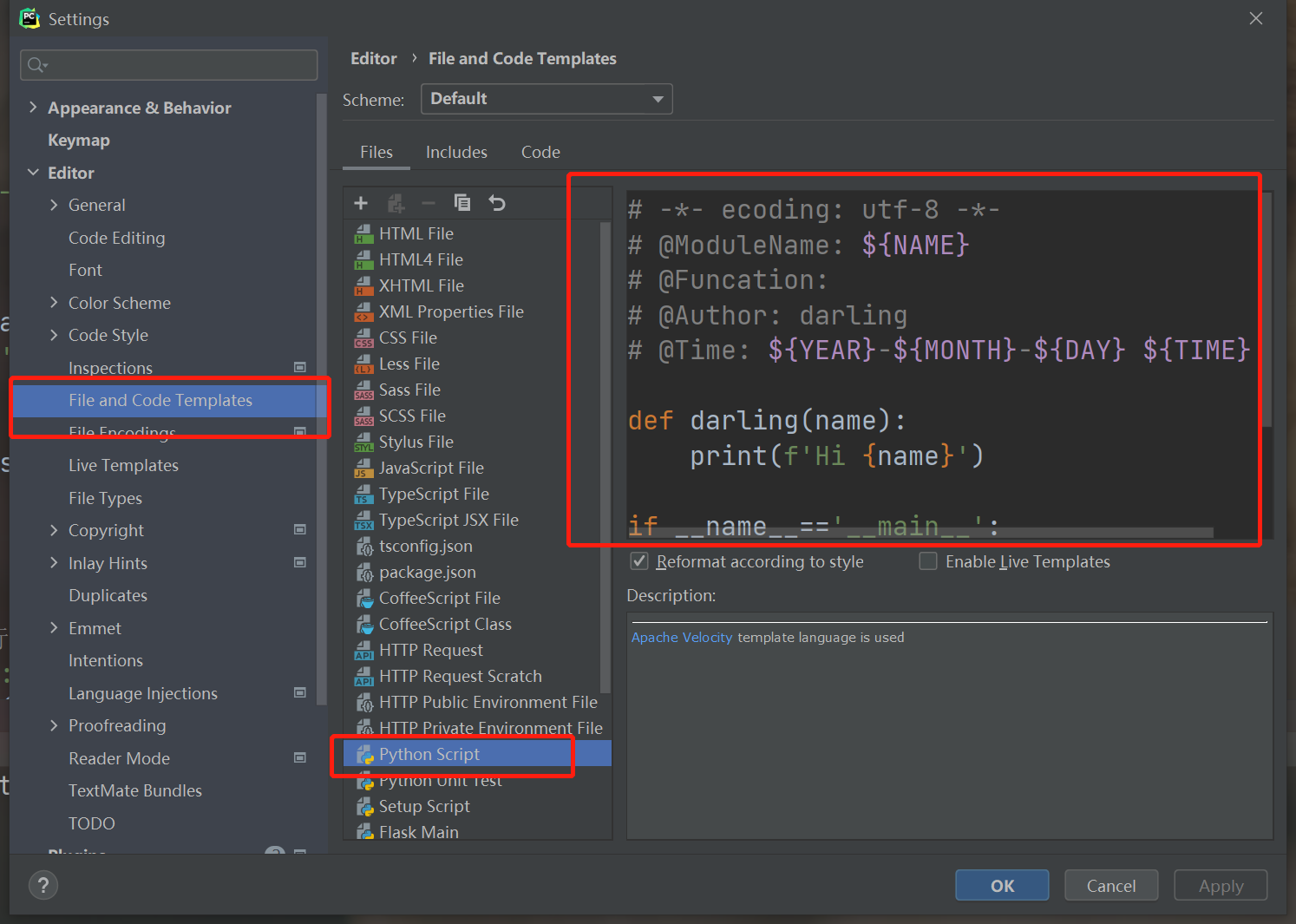This screenshot has width=1296, height=924.
Task: Click the minus Remove Template icon
Action: tap(429, 203)
